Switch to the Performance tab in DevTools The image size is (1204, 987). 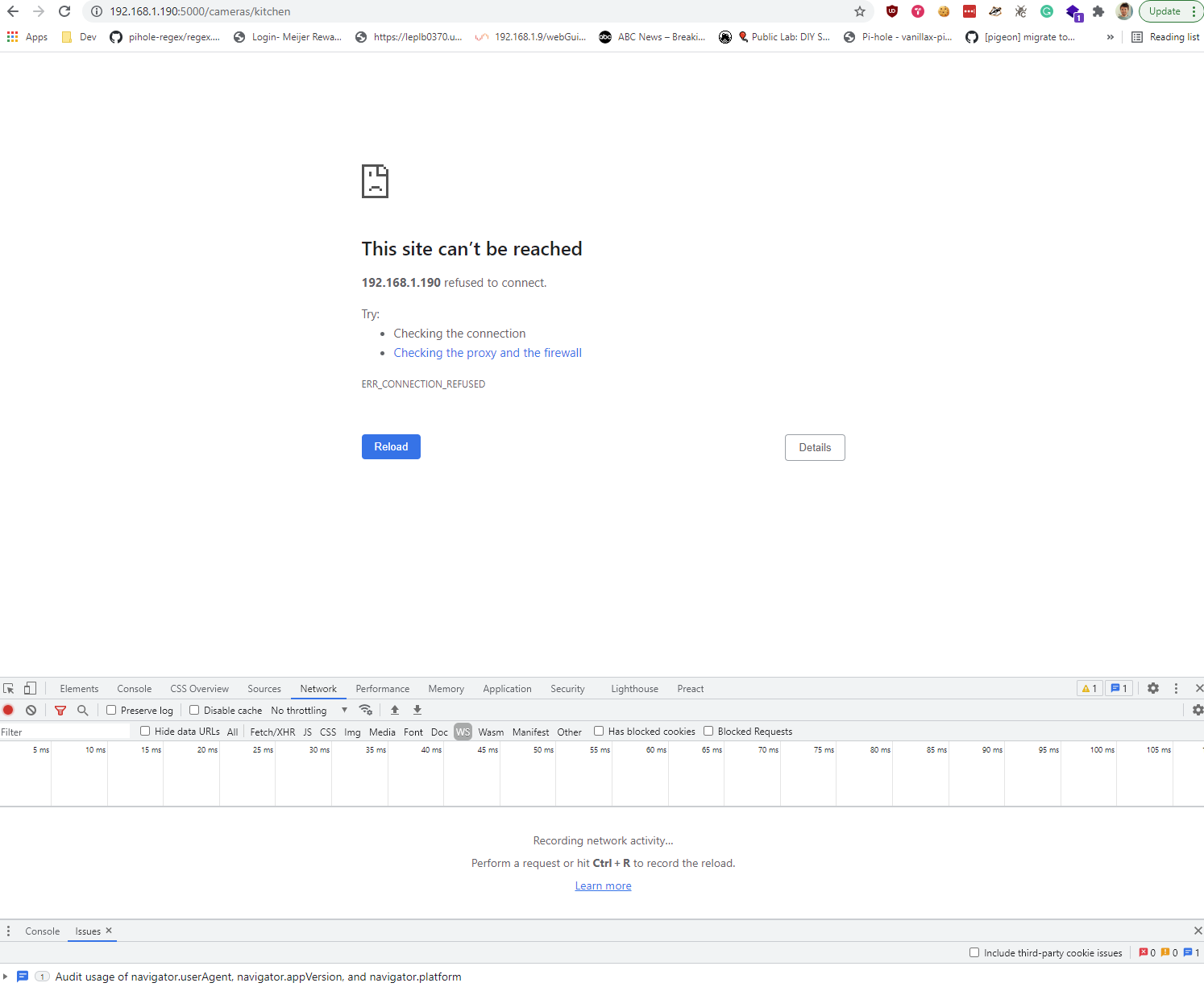(x=382, y=688)
